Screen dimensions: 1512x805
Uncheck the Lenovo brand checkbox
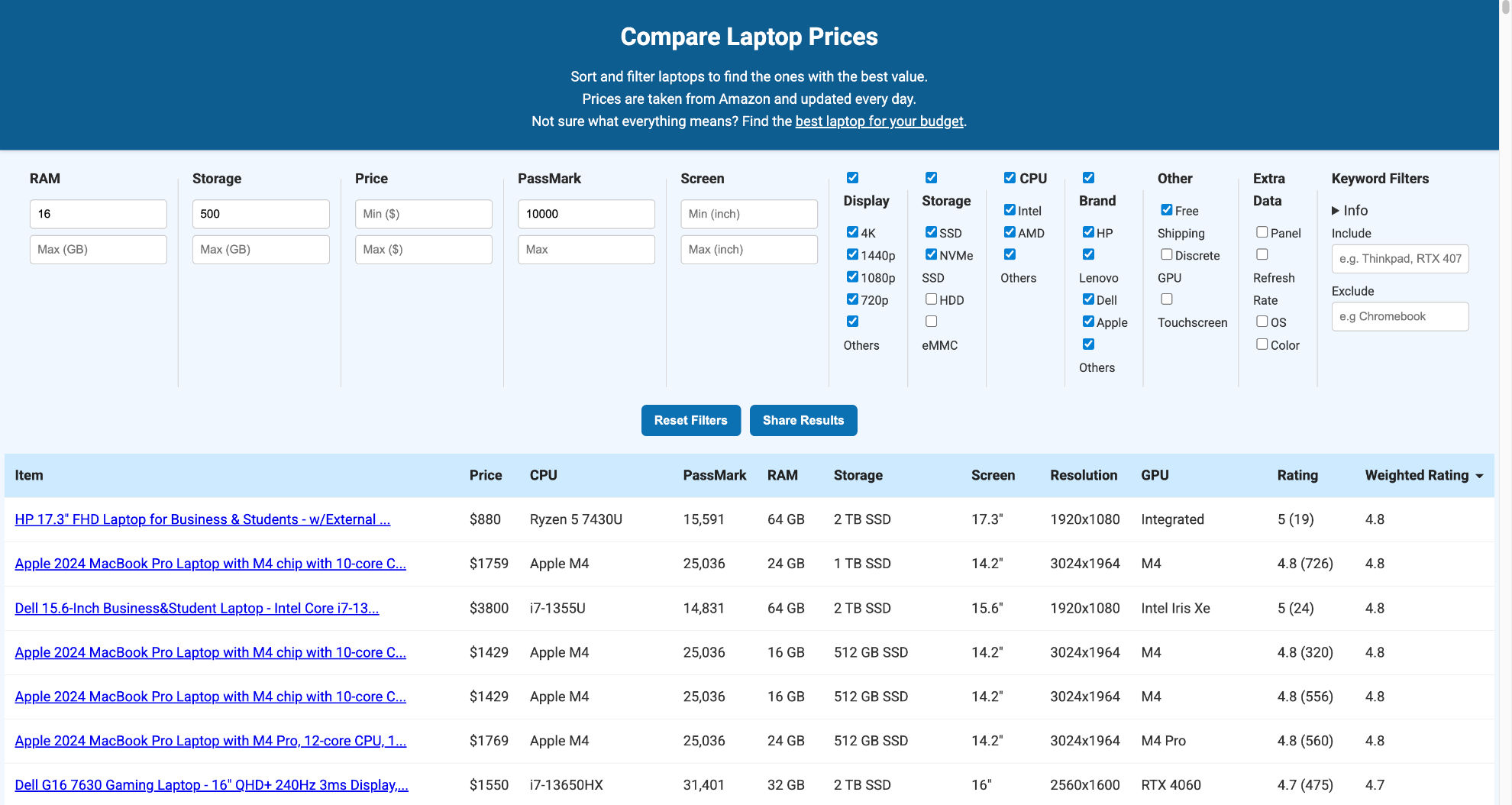pyautogui.click(x=1088, y=254)
